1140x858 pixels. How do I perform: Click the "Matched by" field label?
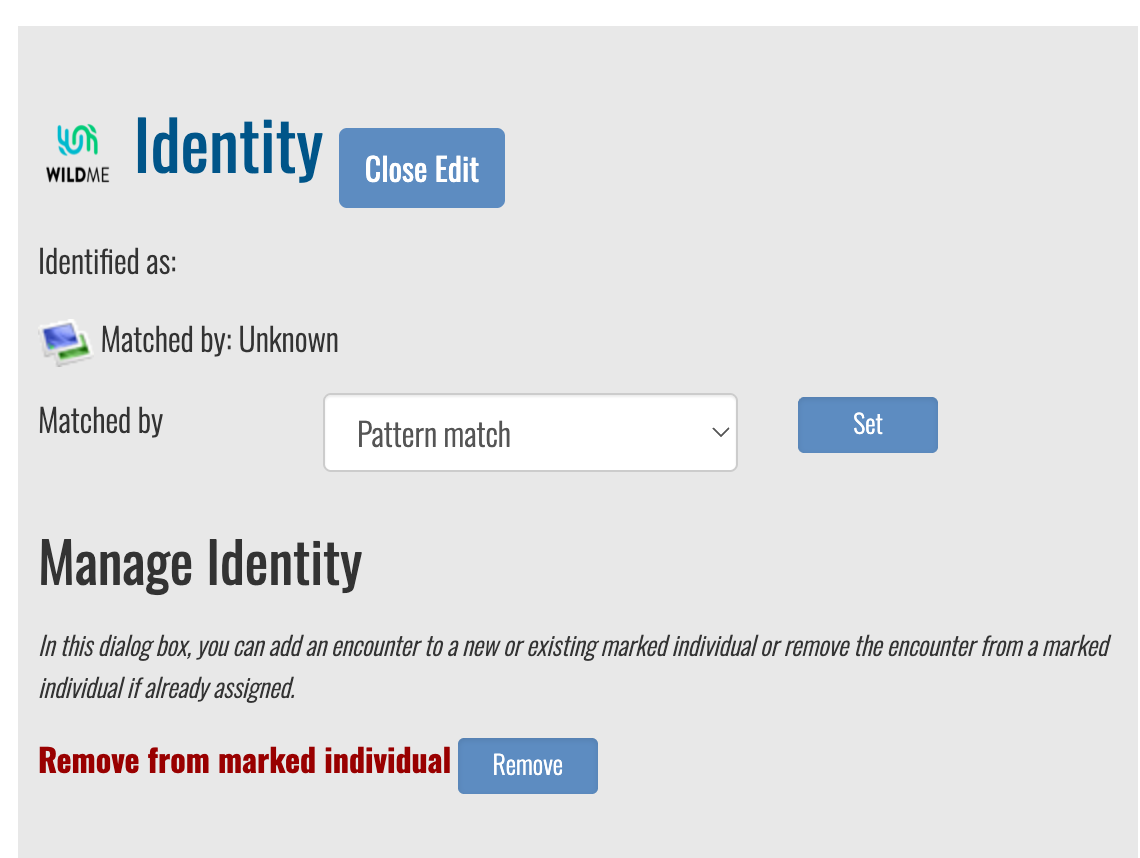pos(101,421)
